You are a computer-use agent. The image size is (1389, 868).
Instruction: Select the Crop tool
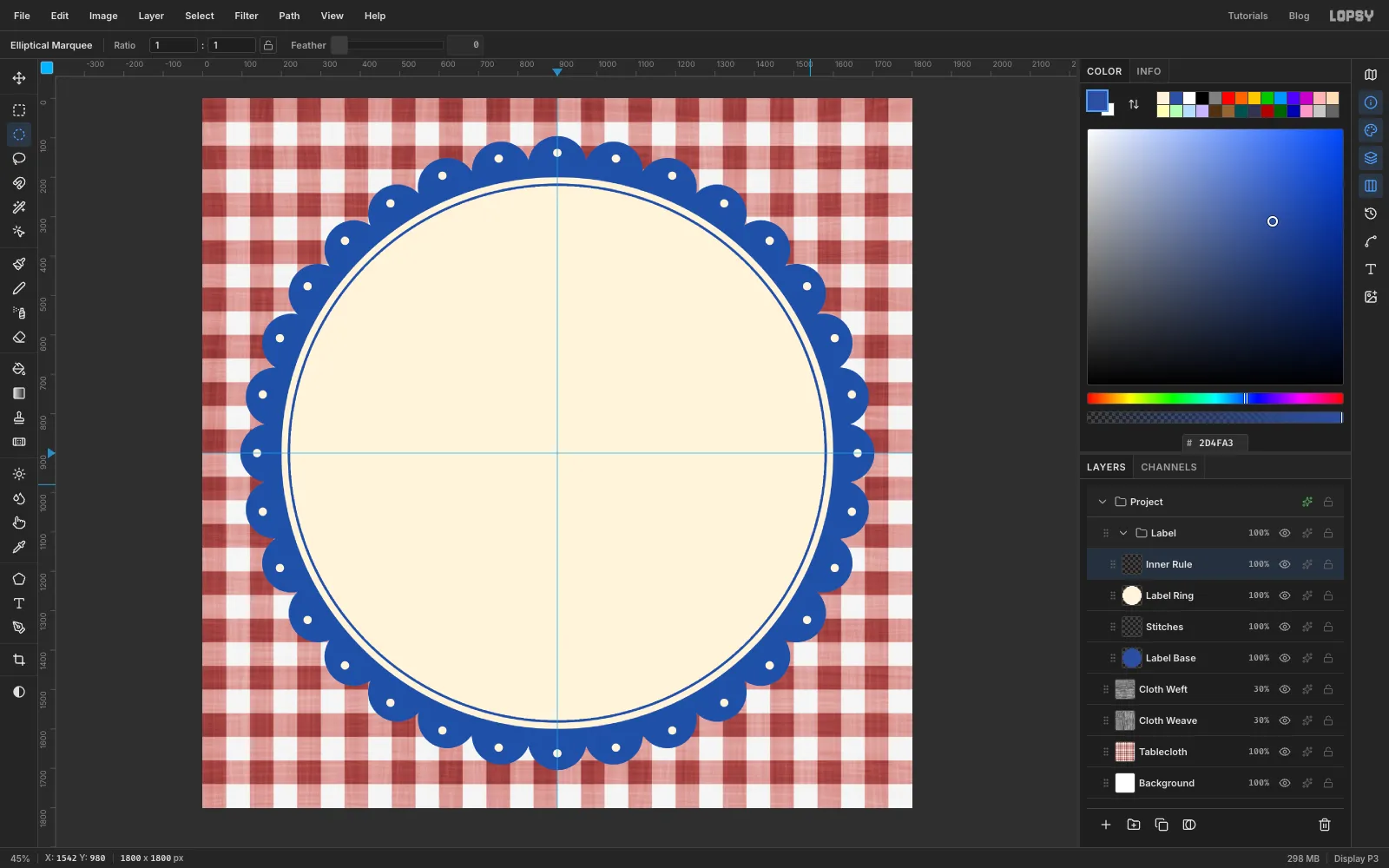coord(19,660)
